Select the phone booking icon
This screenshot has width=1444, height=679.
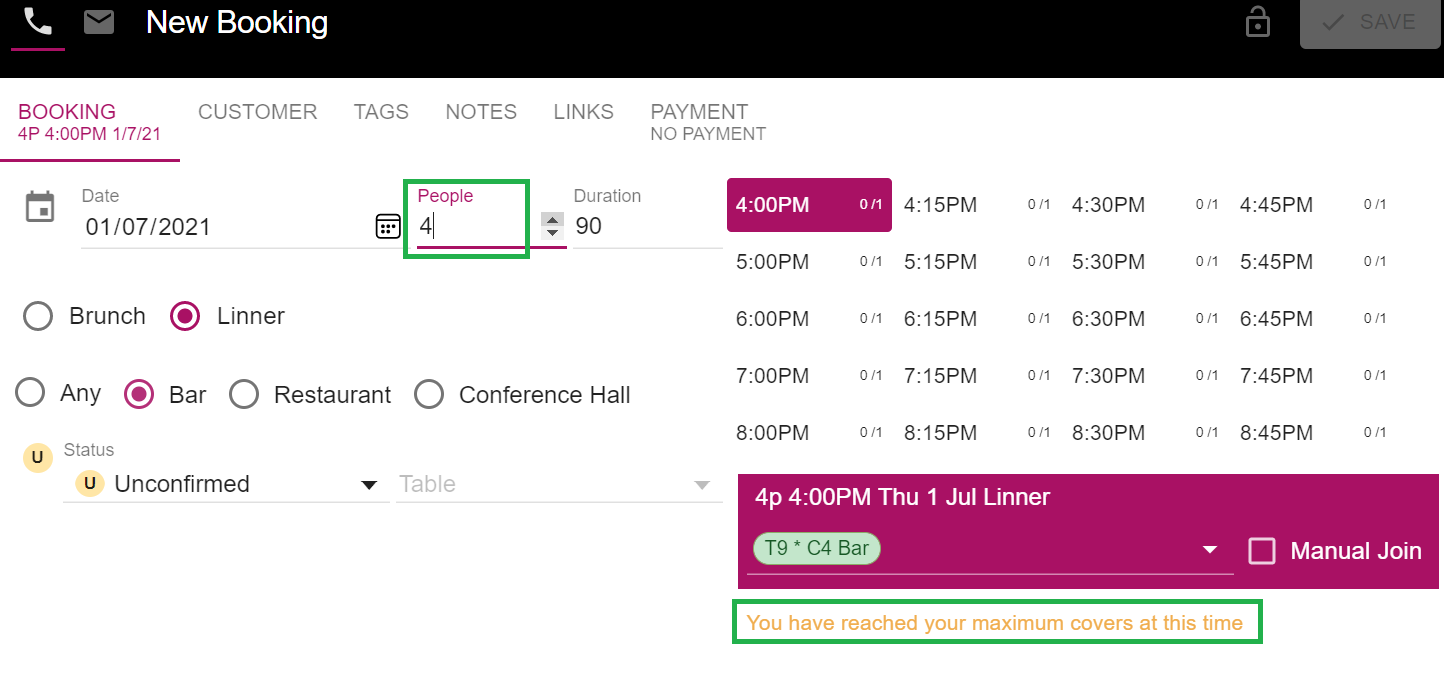tap(37, 18)
